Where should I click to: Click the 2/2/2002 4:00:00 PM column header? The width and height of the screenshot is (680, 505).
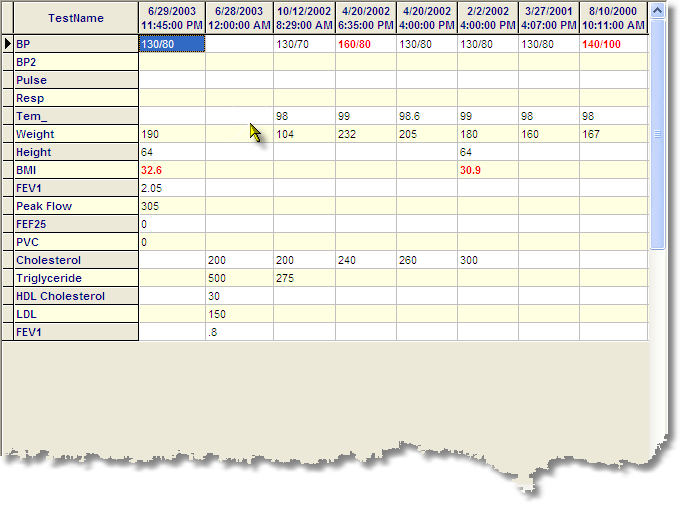click(487, 18)
